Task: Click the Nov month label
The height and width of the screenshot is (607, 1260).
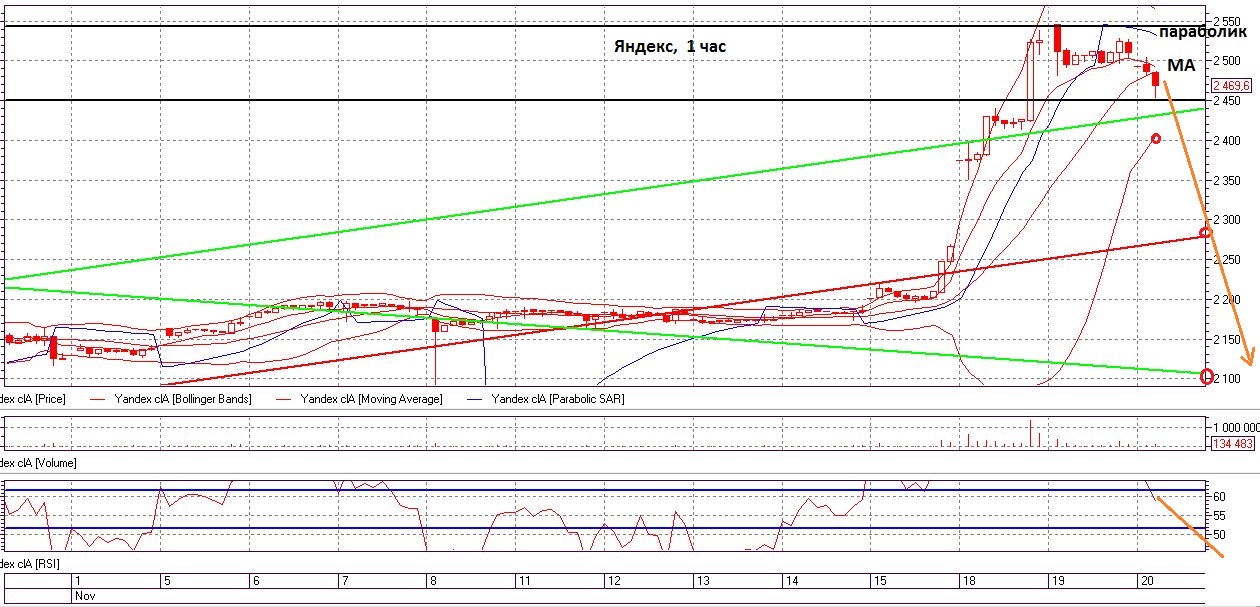Action: coord(84,595)
